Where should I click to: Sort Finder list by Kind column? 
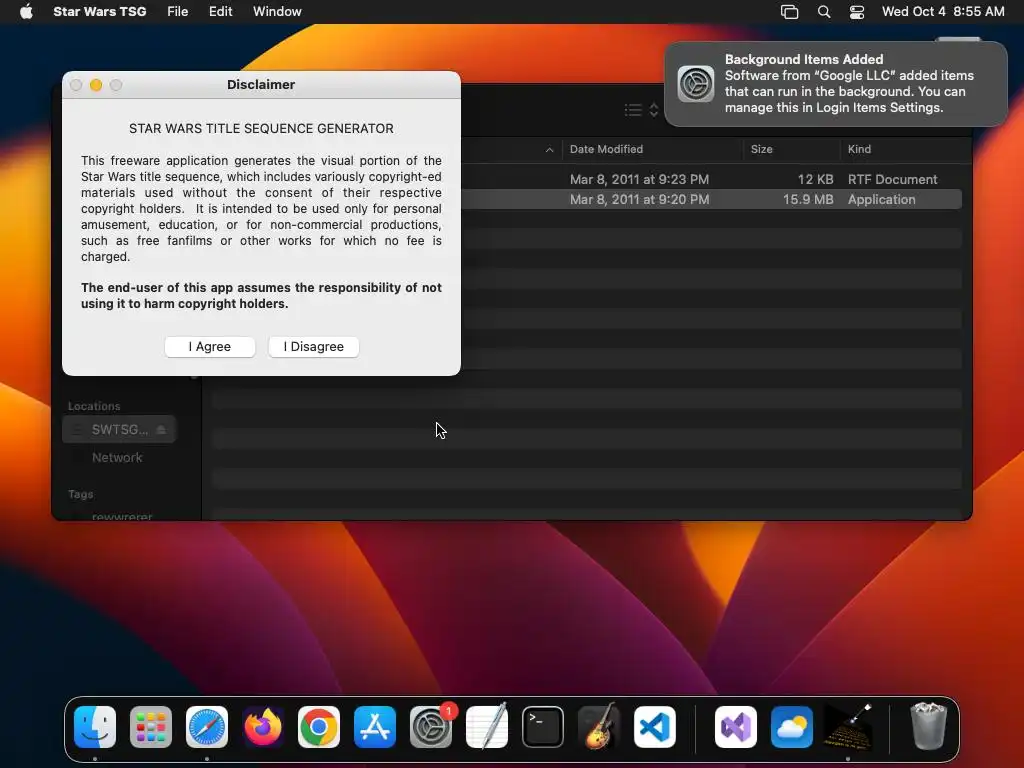[859, 150]
